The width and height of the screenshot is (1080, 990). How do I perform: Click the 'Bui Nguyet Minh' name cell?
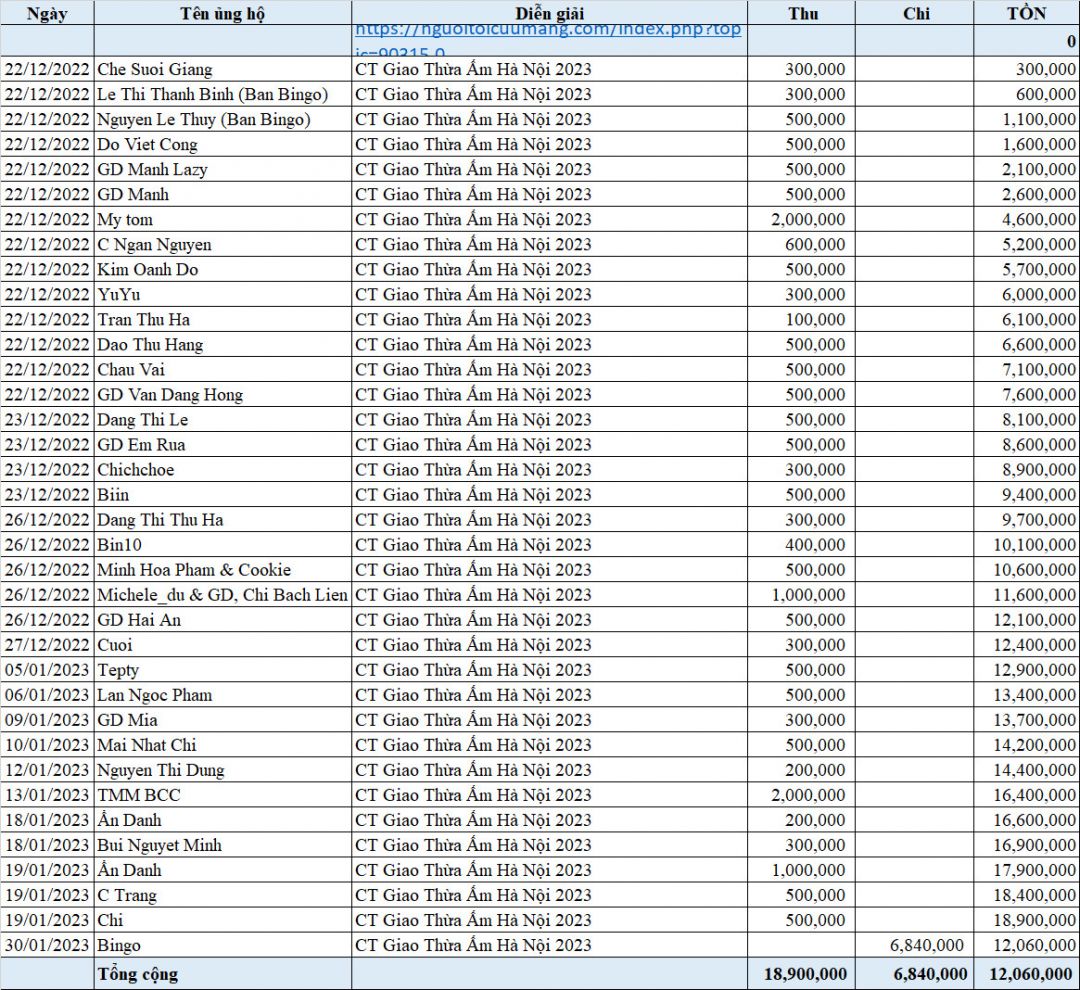click(159, 845)
